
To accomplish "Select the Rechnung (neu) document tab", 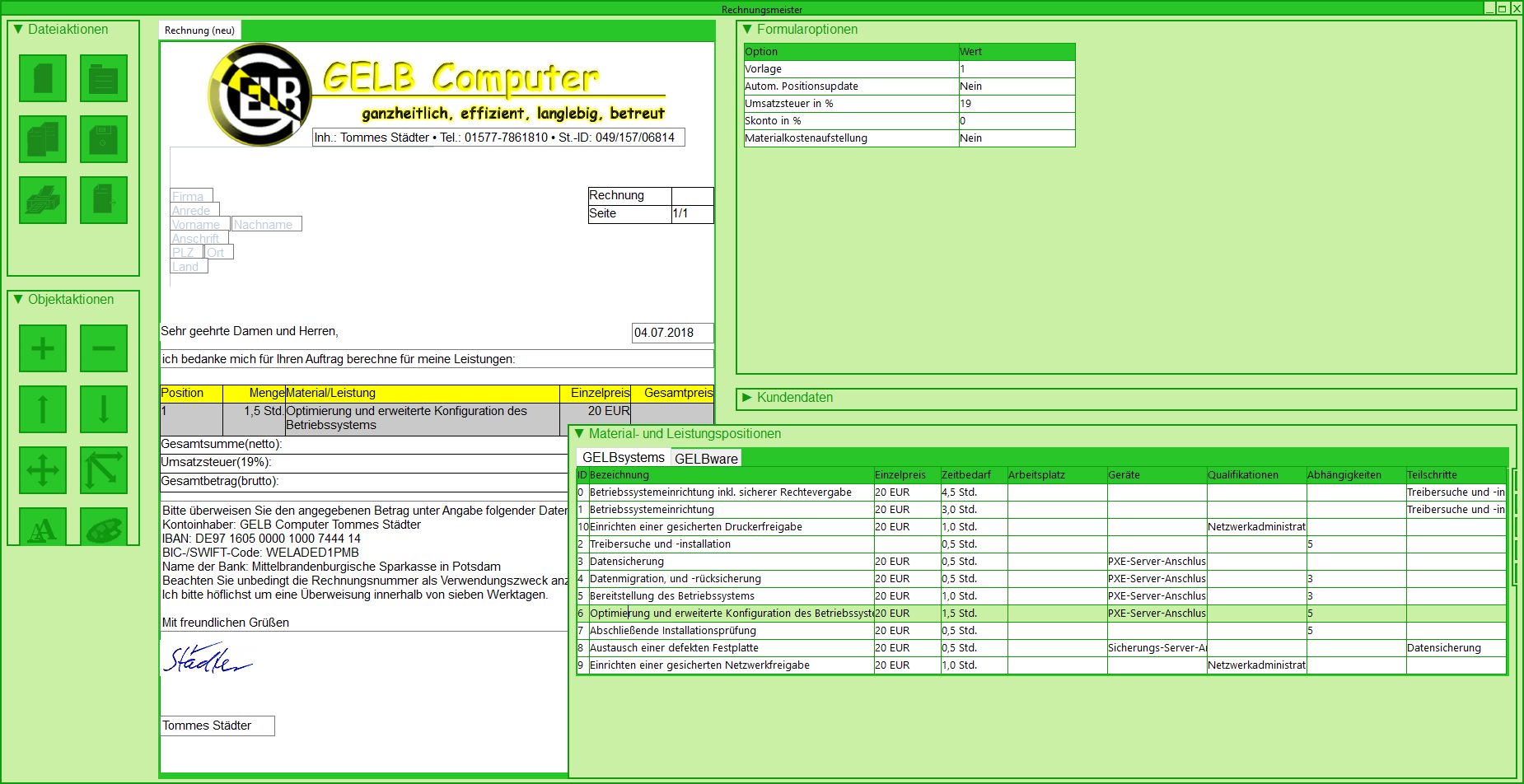I will pyautogui.click(x=199, y=30).
